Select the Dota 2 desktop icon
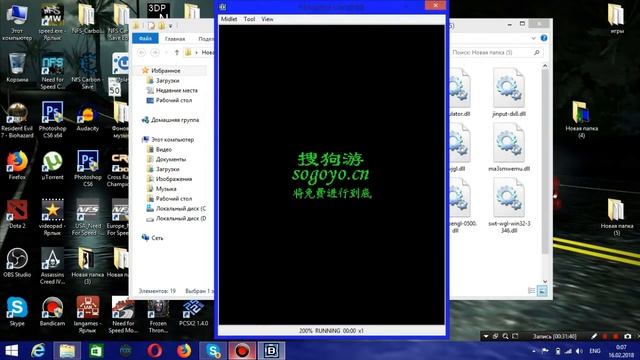Image resolution: width=640 pixels, height=360 pixels. coord(17,214)
